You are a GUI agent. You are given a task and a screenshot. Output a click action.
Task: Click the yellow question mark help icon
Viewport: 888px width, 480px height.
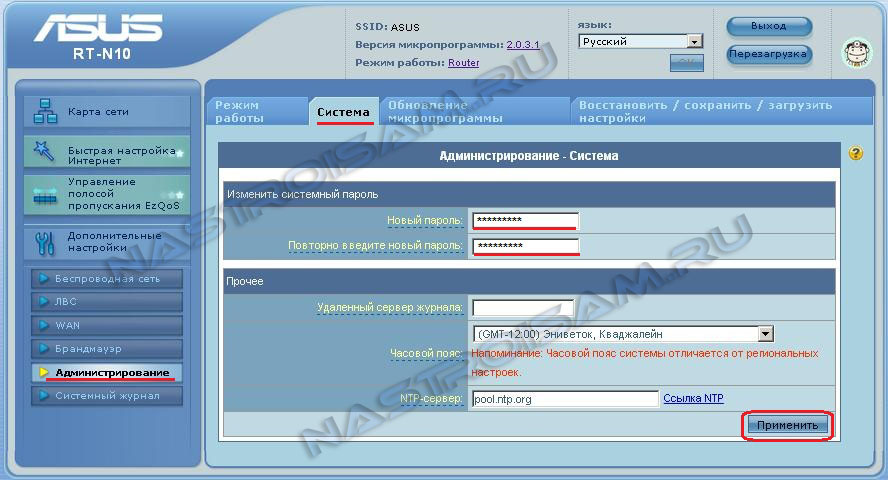point(855,154)
